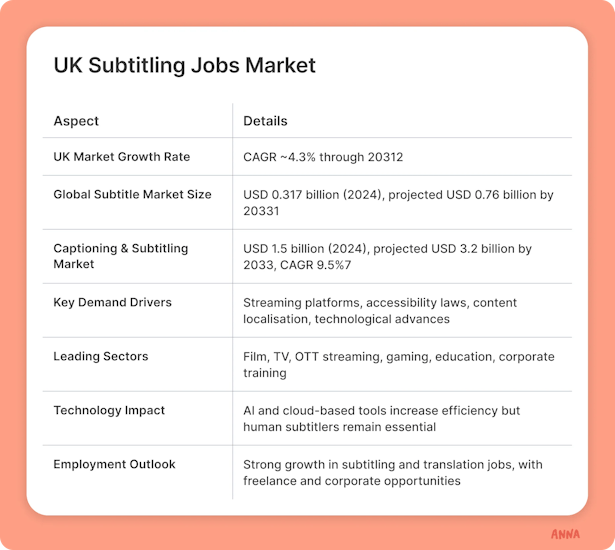Screen dimensions: 615x550
Task: Click the CAGR ~4.3% through 2031 text
Action: pyautogui.click(x=323, y=157)
